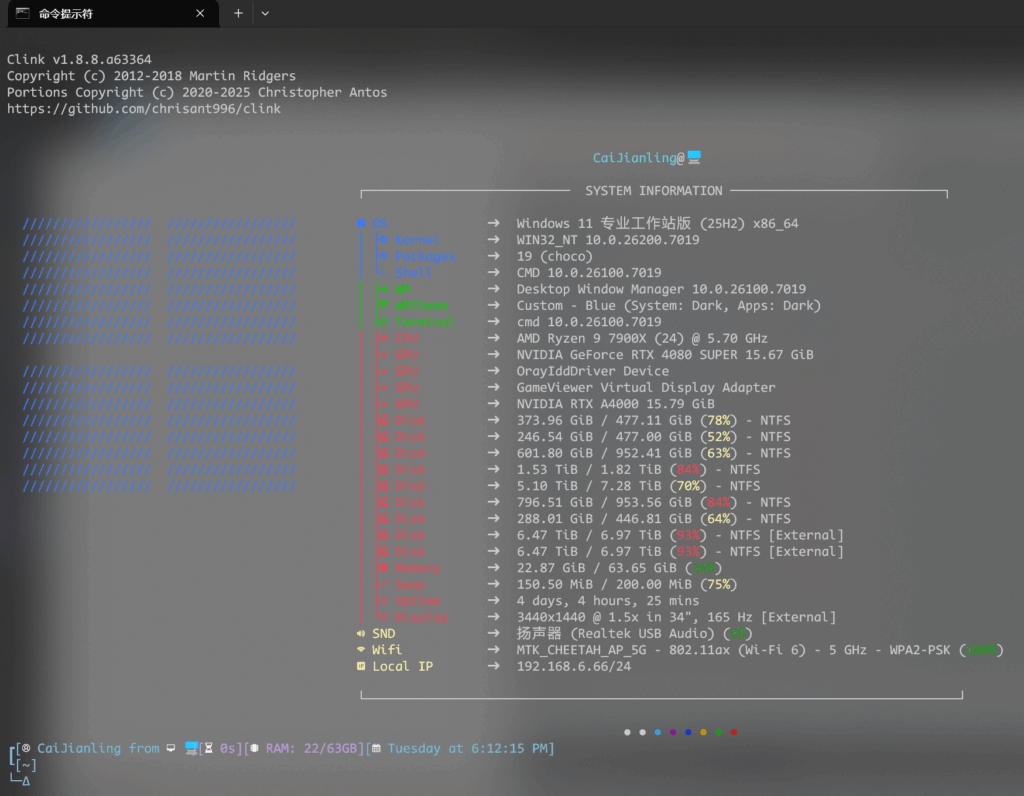
Task: Click the hourglass icon before 0s in prompt
Action: [209, 748]
